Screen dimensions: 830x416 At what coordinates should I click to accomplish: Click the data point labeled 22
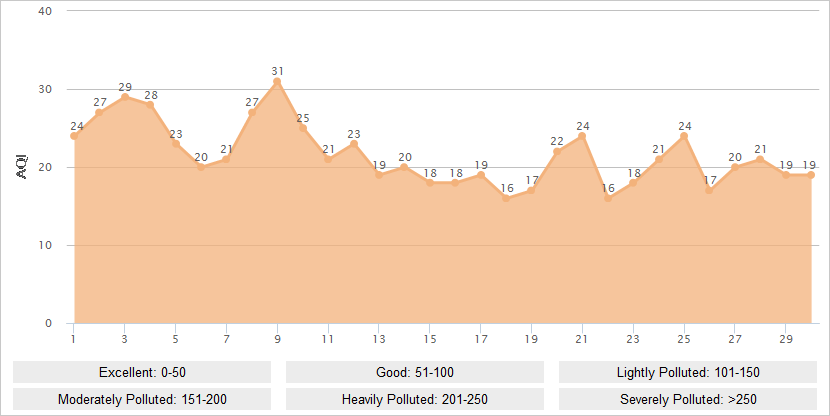pyautogui.click(x=557, y=152)
